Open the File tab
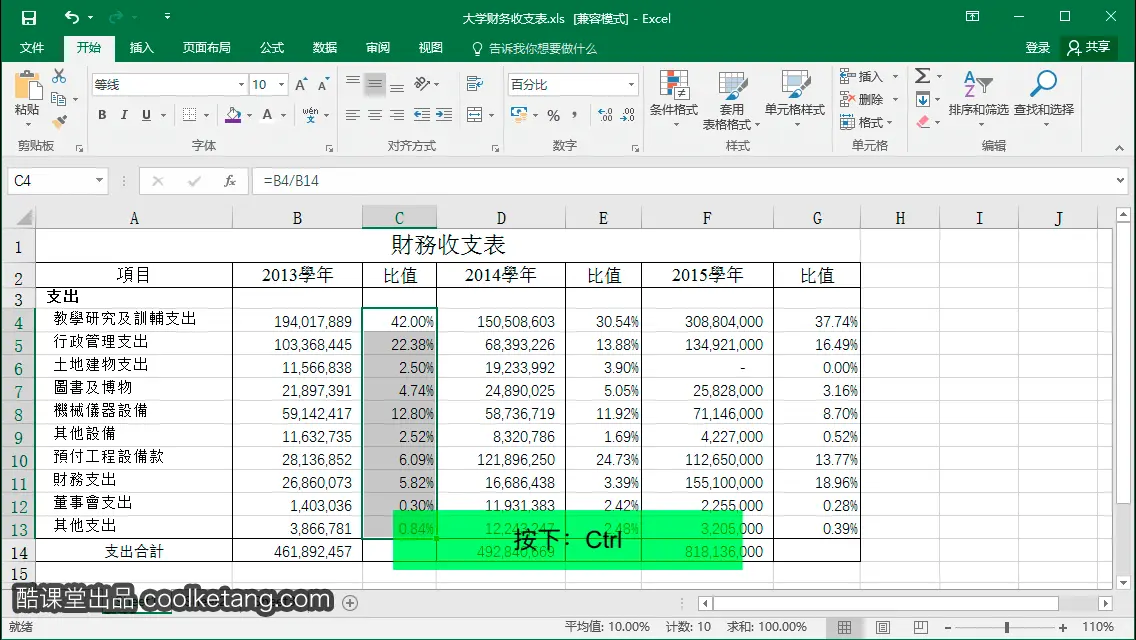 point(32,48)
